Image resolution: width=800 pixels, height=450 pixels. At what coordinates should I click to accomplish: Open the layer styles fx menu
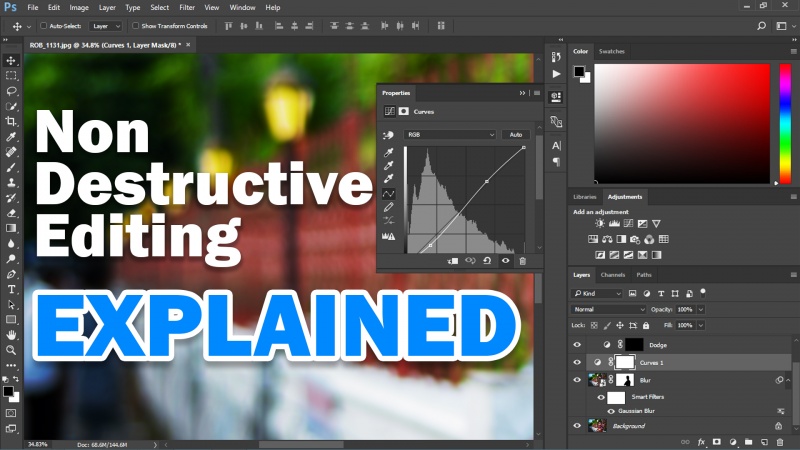tap(702, 442)
